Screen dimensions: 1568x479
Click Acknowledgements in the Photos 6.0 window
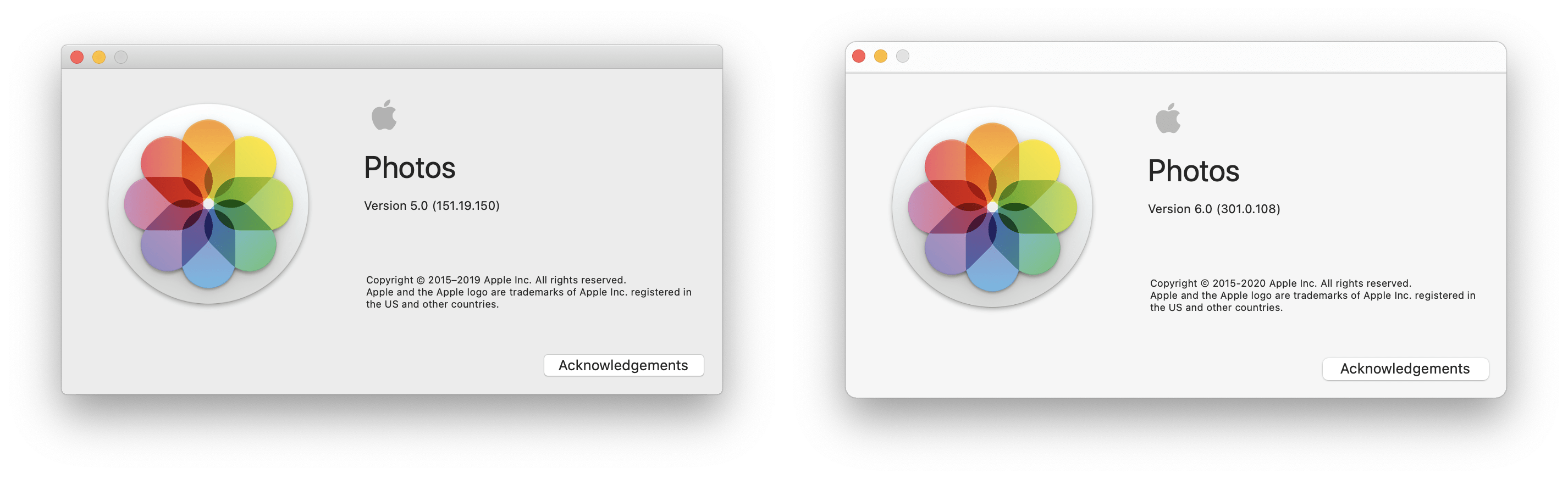pos(1405,369)
